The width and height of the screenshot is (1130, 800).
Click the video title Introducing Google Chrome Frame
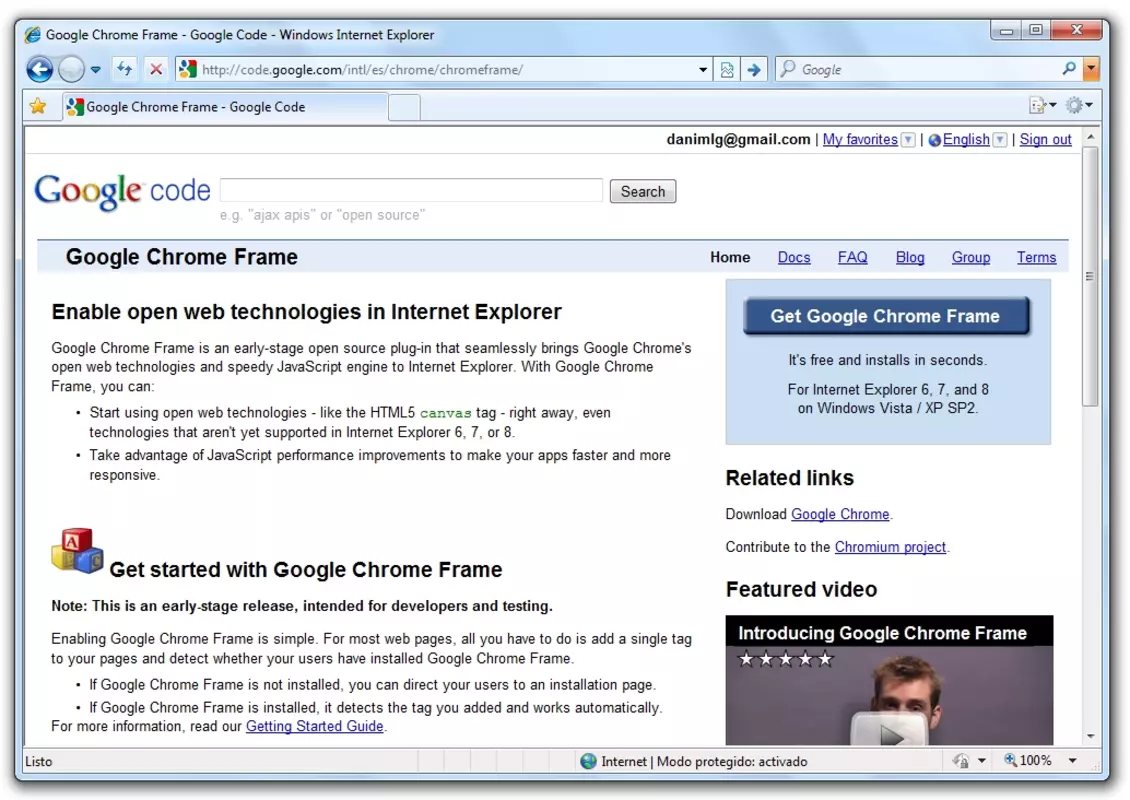tap(882, 633)
